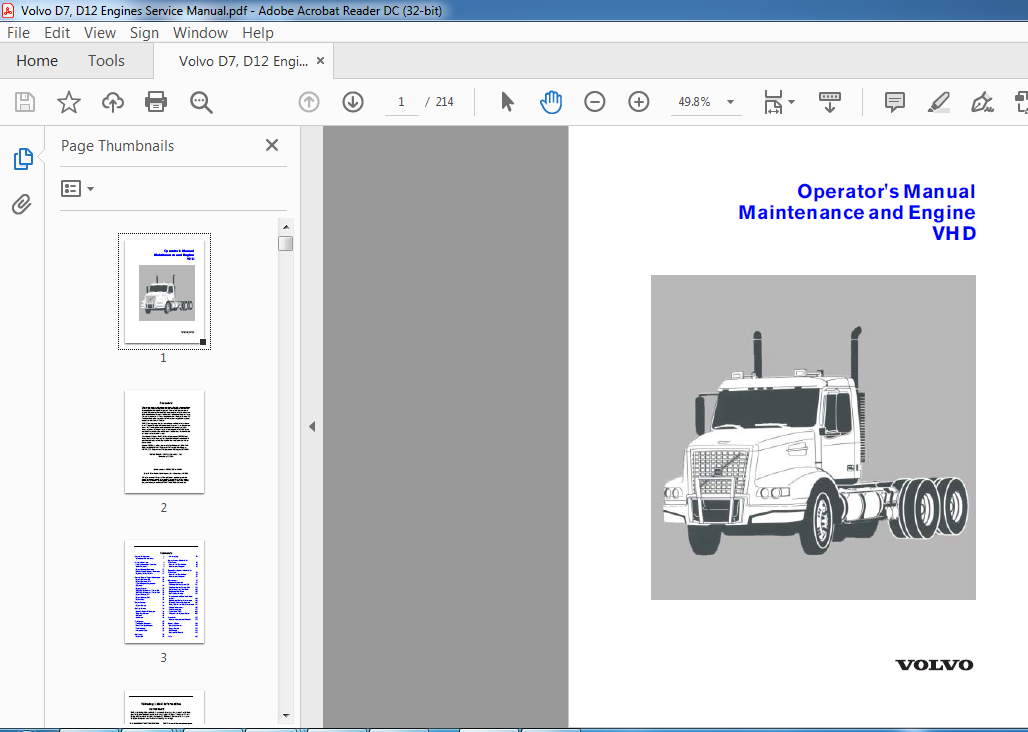Select page 2 thumbnail
Image resolution: width=1028 pixels, height=732 pixels.
pos(165,442)
